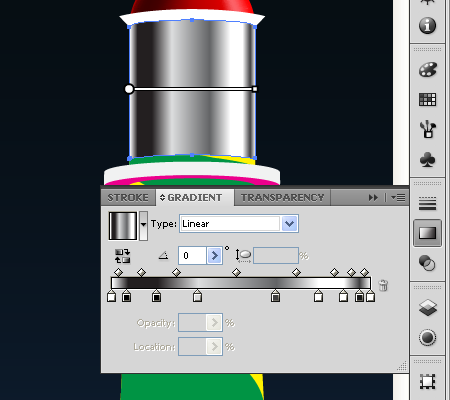Click the aspect ratio percentage field
The height and width of the screenshot is (400, 450).
point(276,256)
